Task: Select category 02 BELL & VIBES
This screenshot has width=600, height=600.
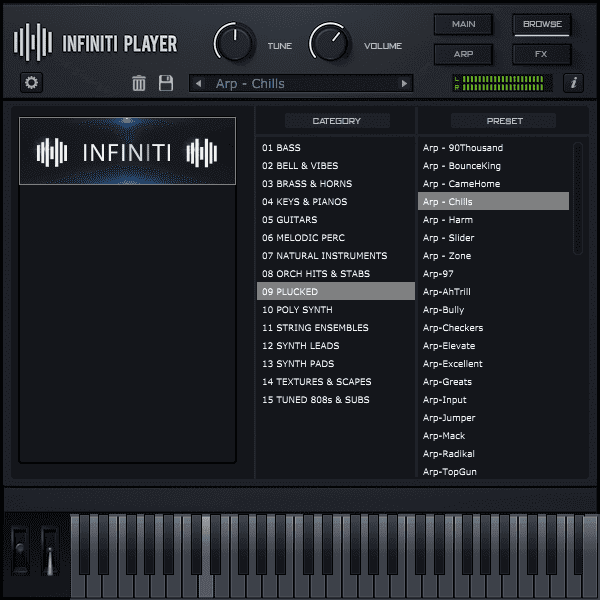Action: 336,166
